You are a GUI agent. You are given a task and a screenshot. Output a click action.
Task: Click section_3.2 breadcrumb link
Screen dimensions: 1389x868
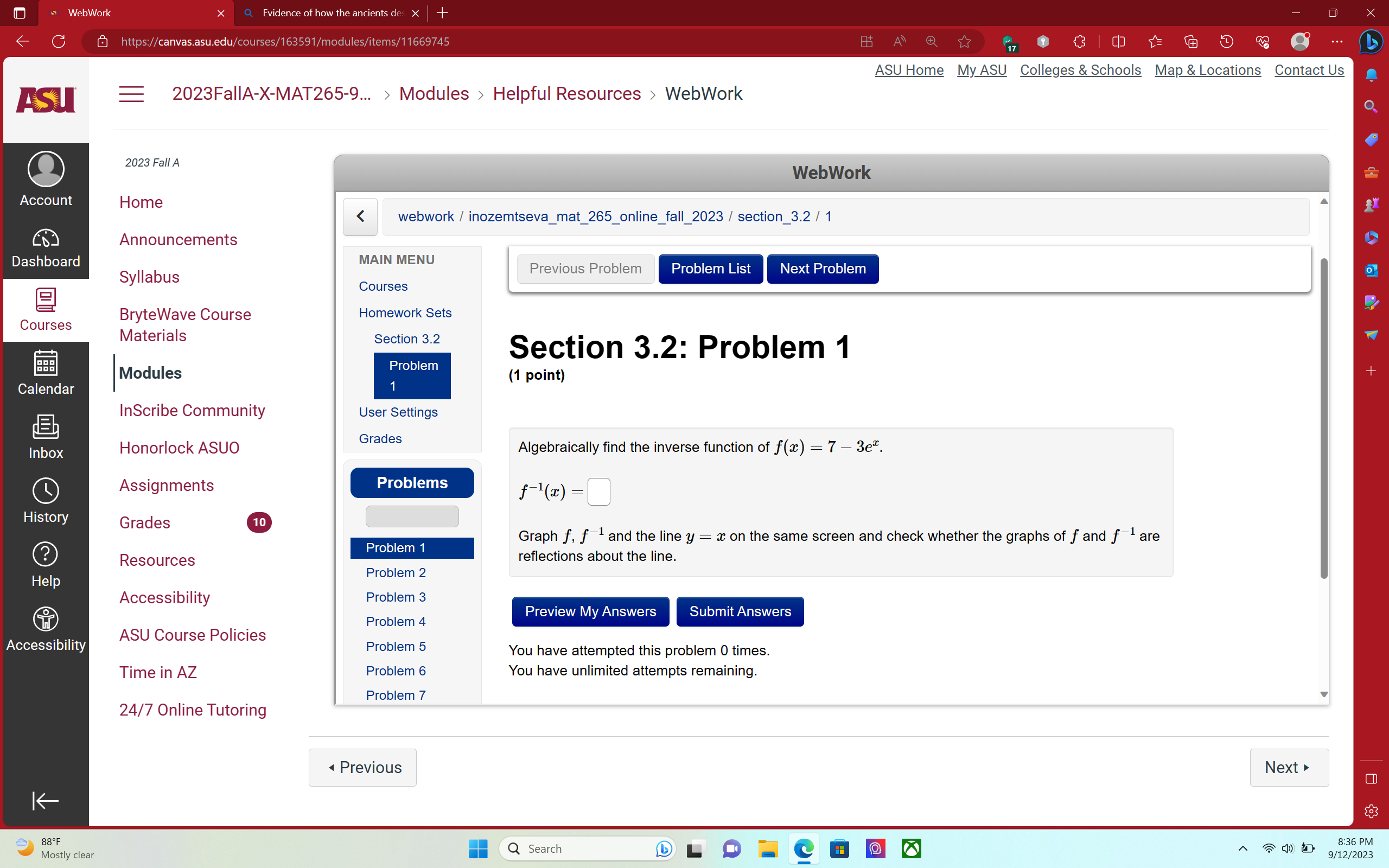(774, 216)
